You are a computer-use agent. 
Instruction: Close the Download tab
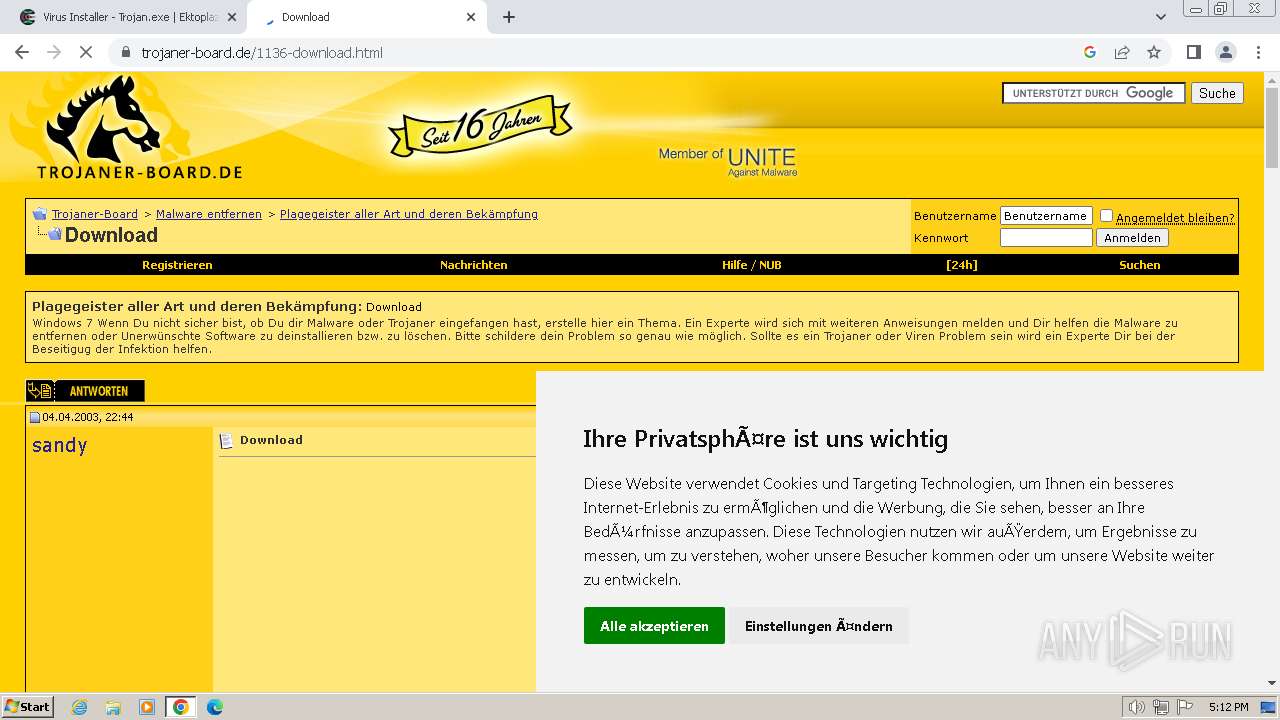tap(472, 17)
